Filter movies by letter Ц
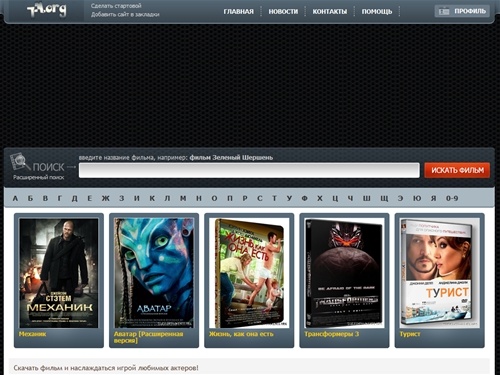 coord(335,198)
